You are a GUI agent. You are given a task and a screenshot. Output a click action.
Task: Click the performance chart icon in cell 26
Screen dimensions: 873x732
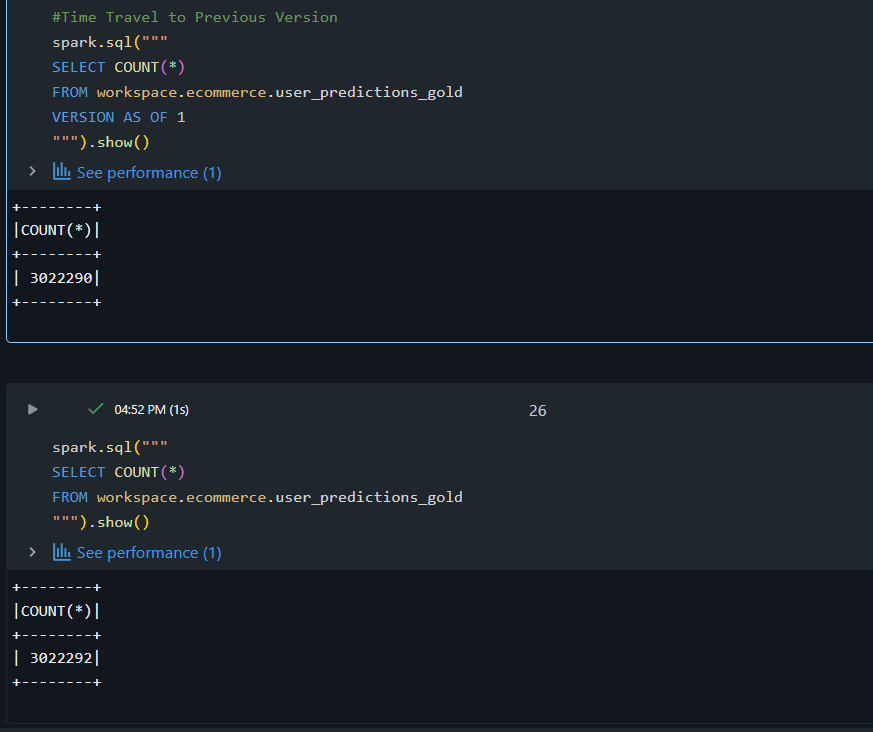62,552
